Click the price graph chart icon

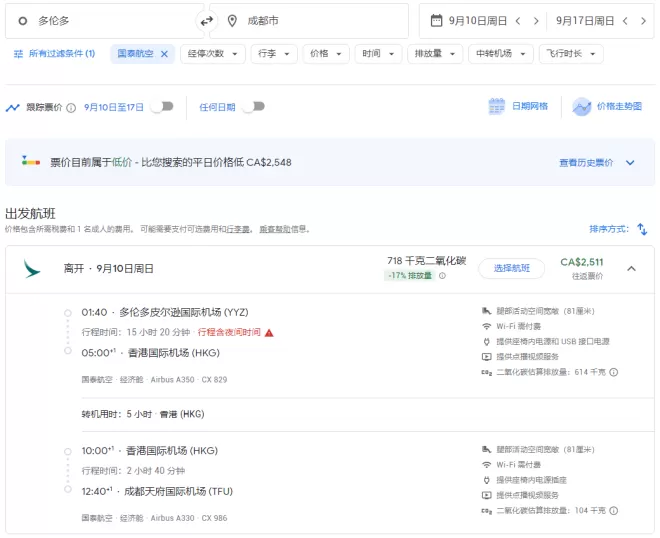pyautogui.click(x=582, y=107)
